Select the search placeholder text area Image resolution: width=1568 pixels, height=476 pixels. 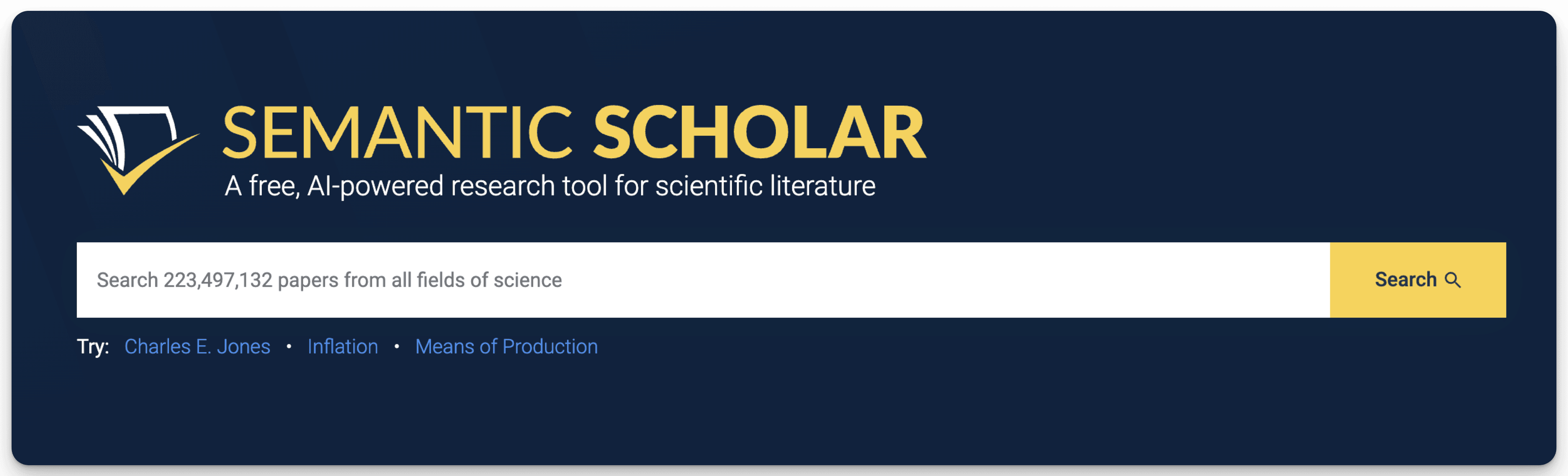(329, 280)
